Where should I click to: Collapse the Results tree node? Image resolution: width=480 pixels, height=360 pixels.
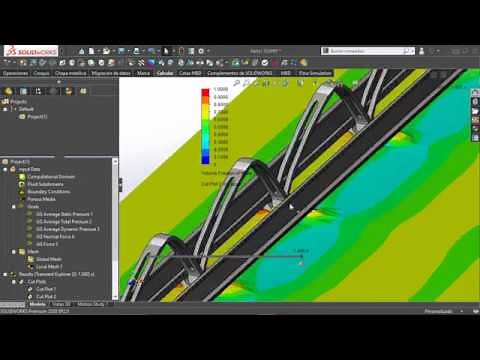5,274
